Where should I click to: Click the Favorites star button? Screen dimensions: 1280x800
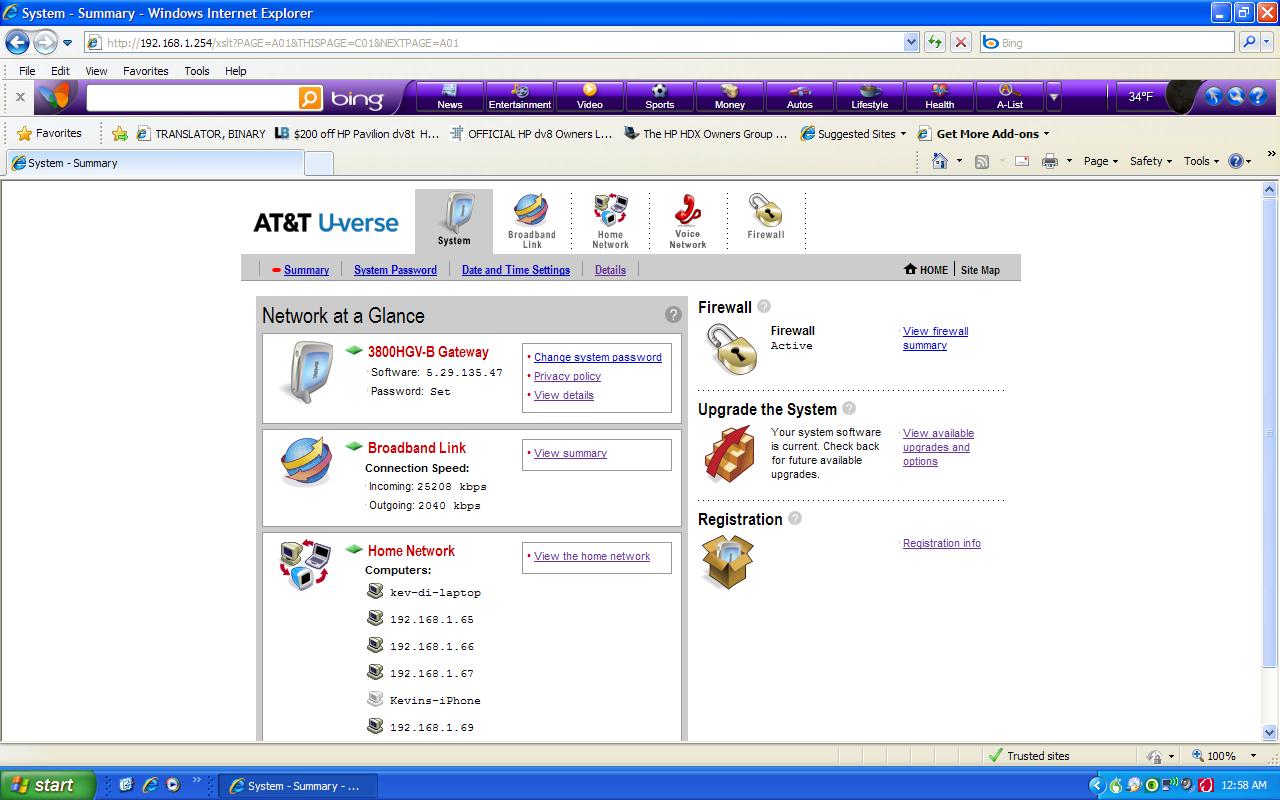[49, 133]
